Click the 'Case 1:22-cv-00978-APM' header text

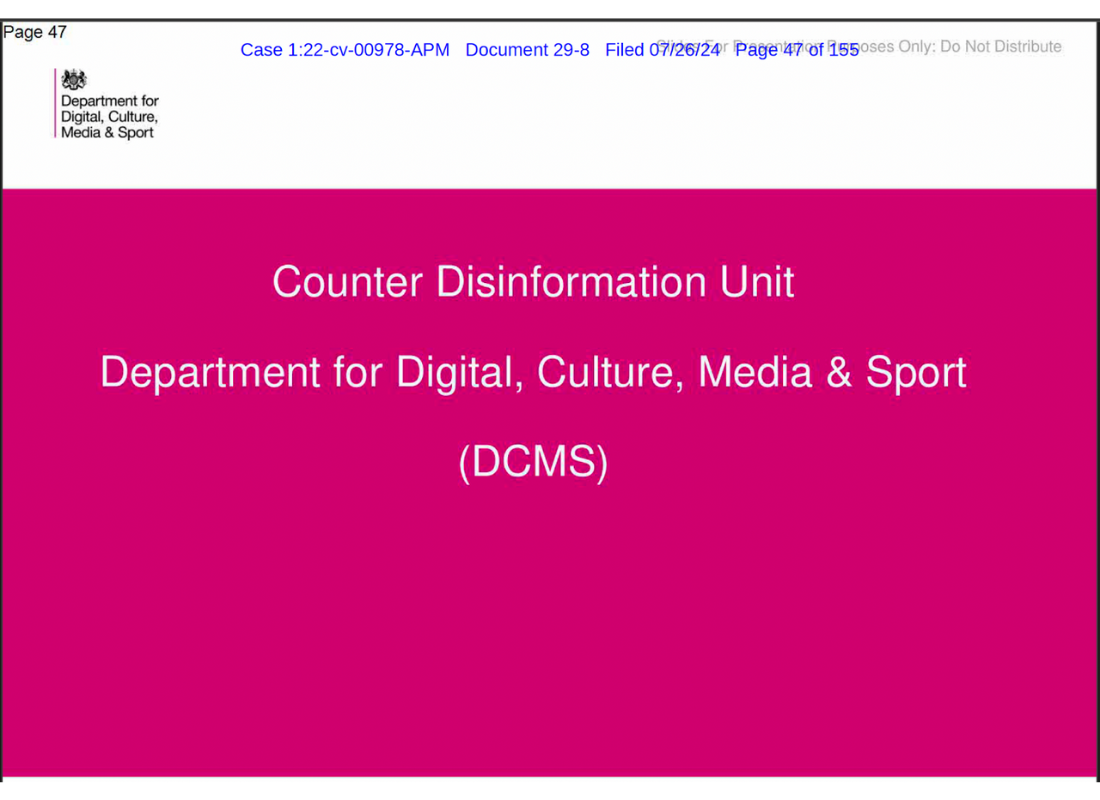coord(344,50)
